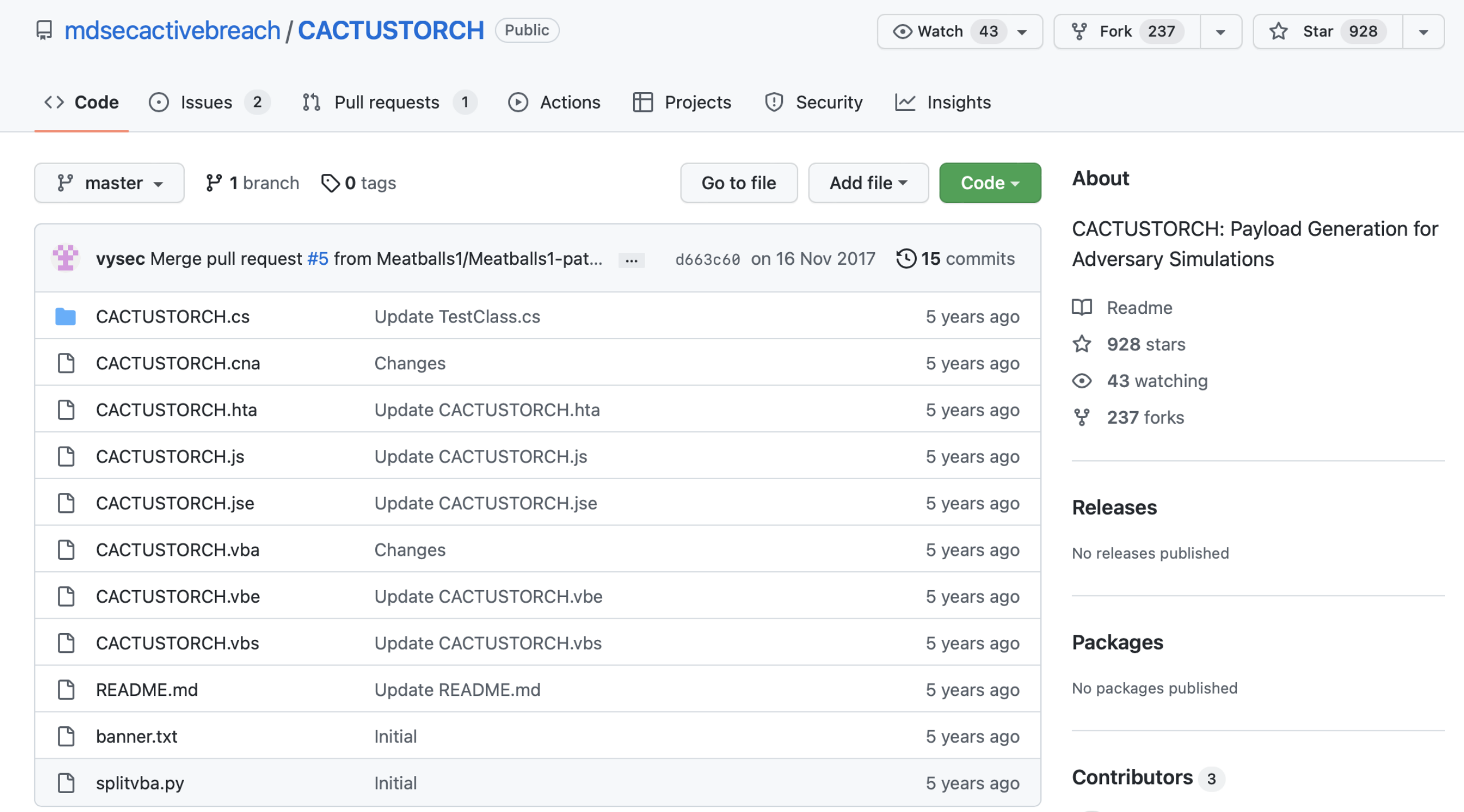The width and height of the screenshot is (1464, 812).
Task: Open the Star lists dropdown arrow
Action: (1423, 32)
